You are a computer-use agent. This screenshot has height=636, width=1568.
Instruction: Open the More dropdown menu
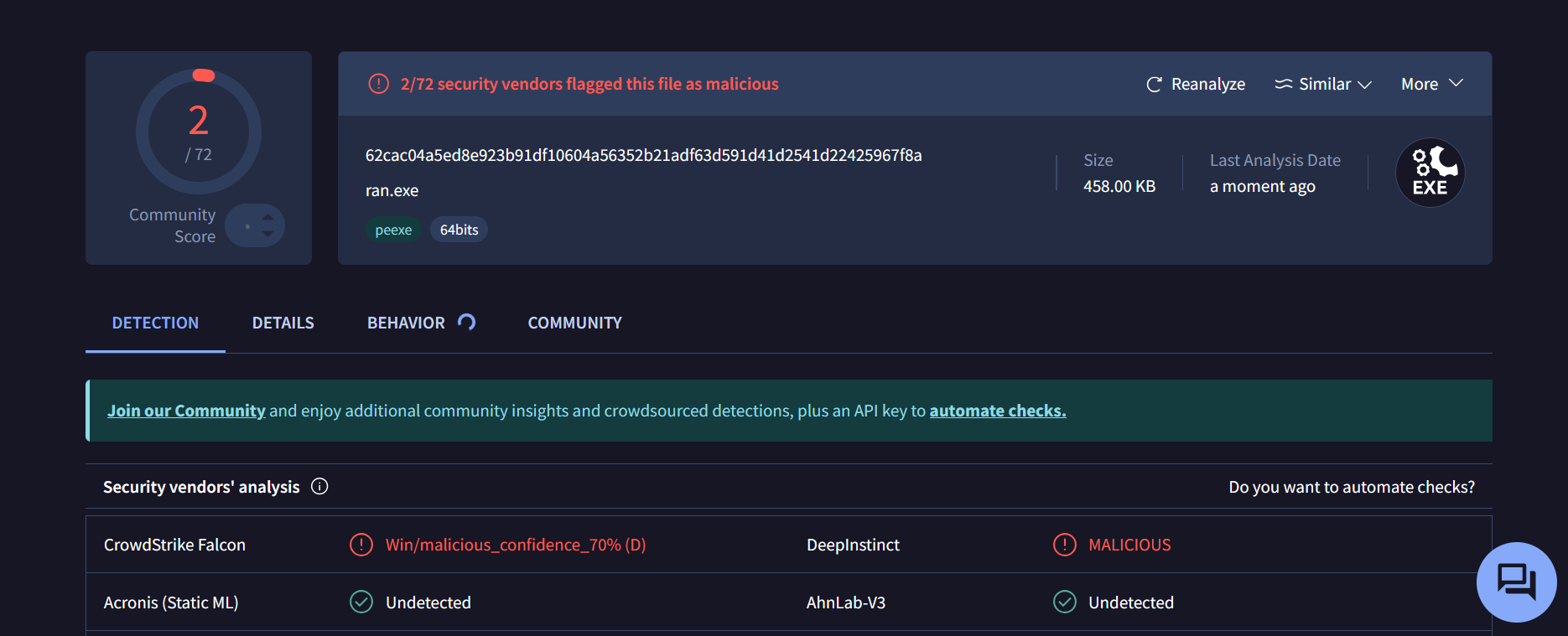pos(1431,84)
